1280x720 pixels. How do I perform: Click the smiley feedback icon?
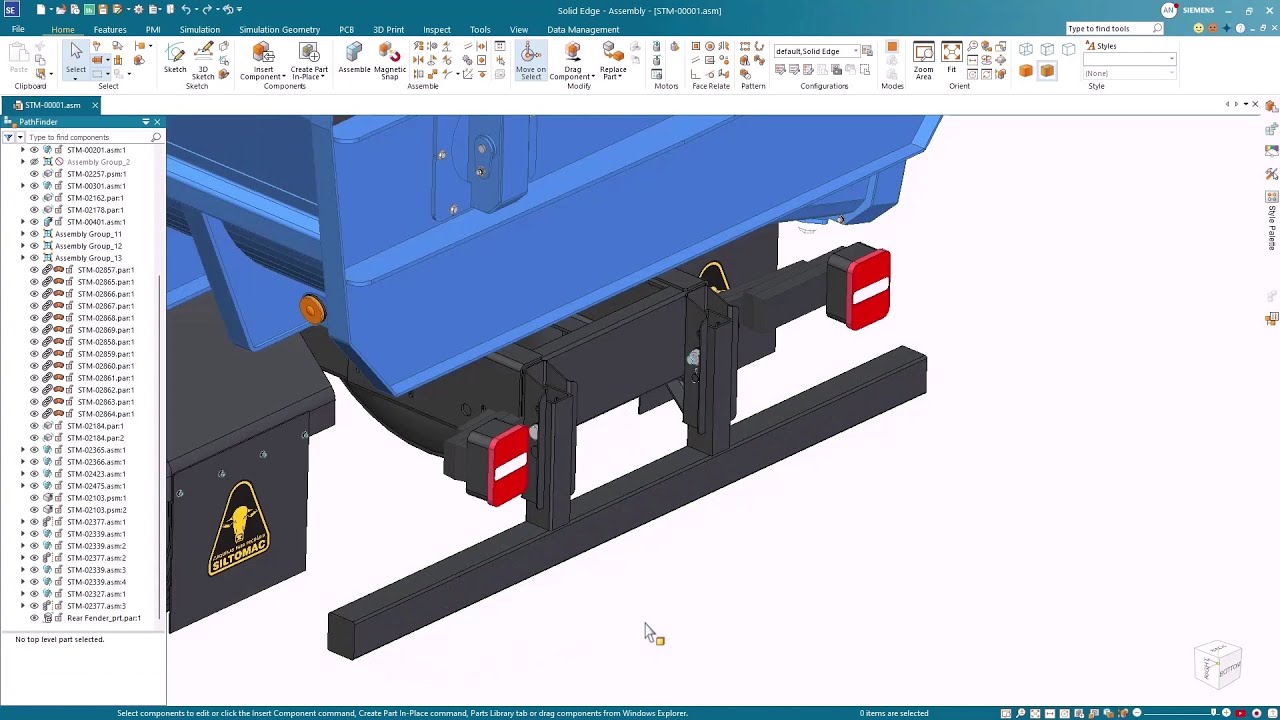[x=1199, y=29]
